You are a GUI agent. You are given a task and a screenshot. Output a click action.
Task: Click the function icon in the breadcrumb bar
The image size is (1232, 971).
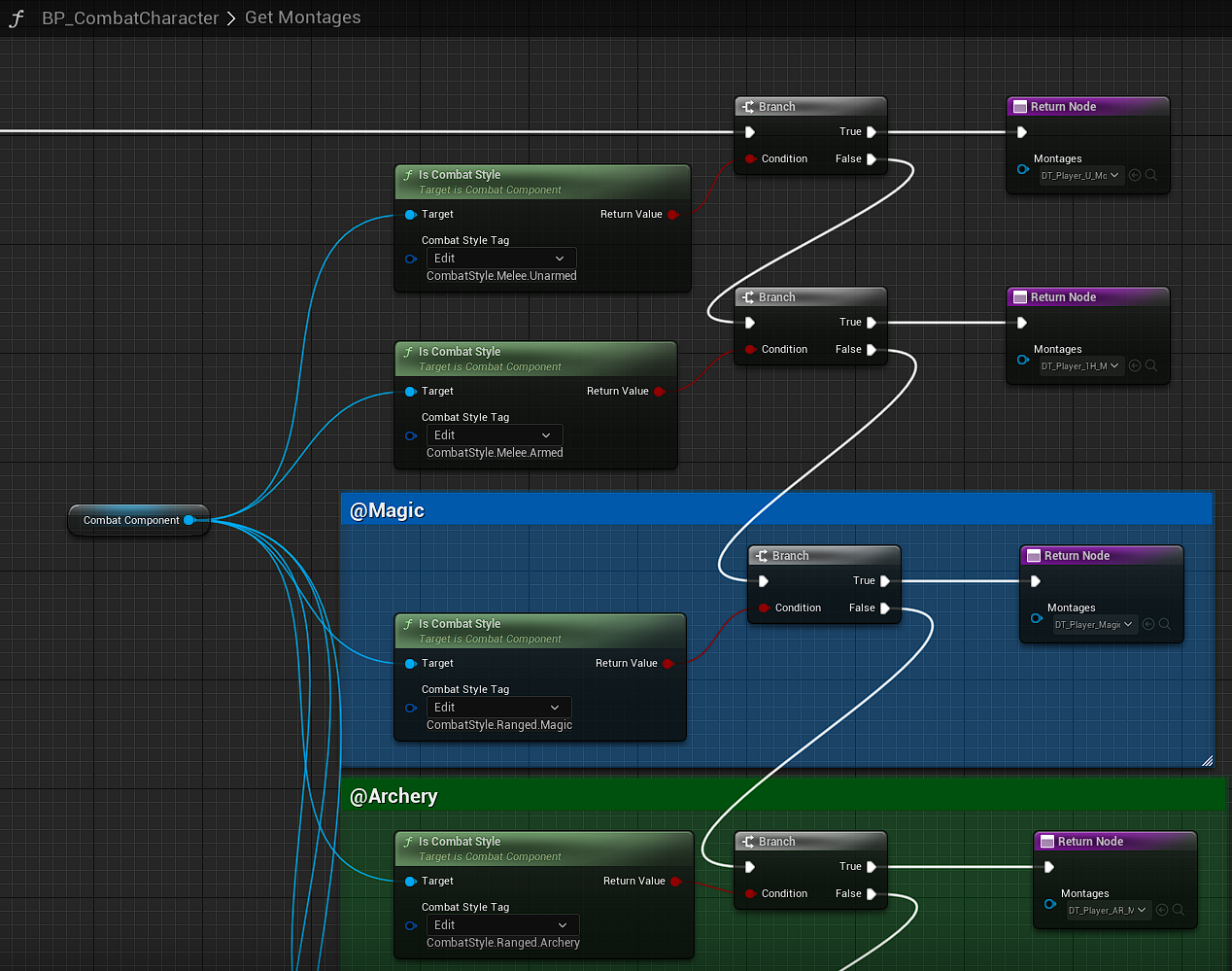(x=17, y=18)
